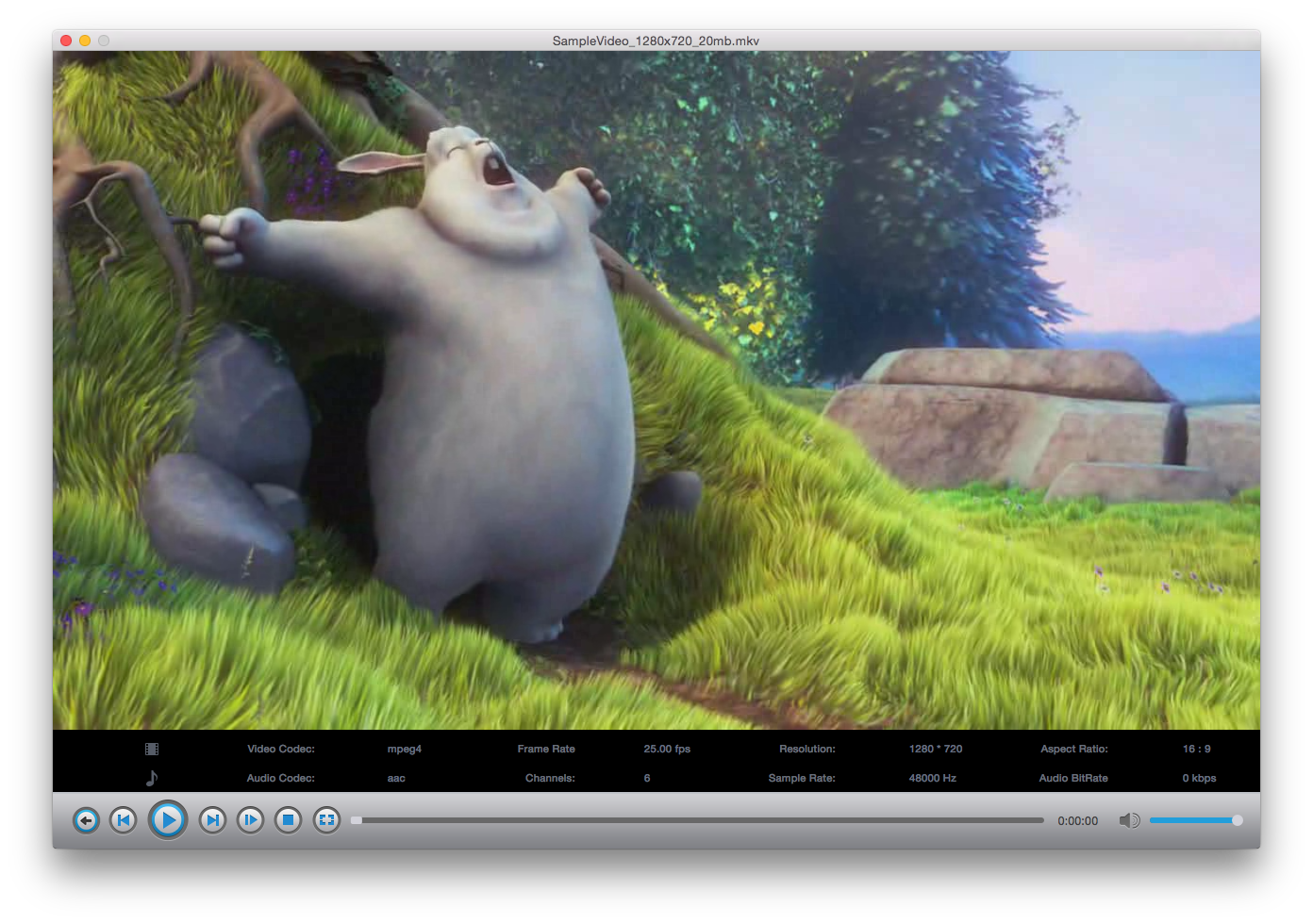Click the SampleVideo_1280x720_20mb.mkv window title
The height and width of the screenshot is (924, 1313).
tap(656, 41)
